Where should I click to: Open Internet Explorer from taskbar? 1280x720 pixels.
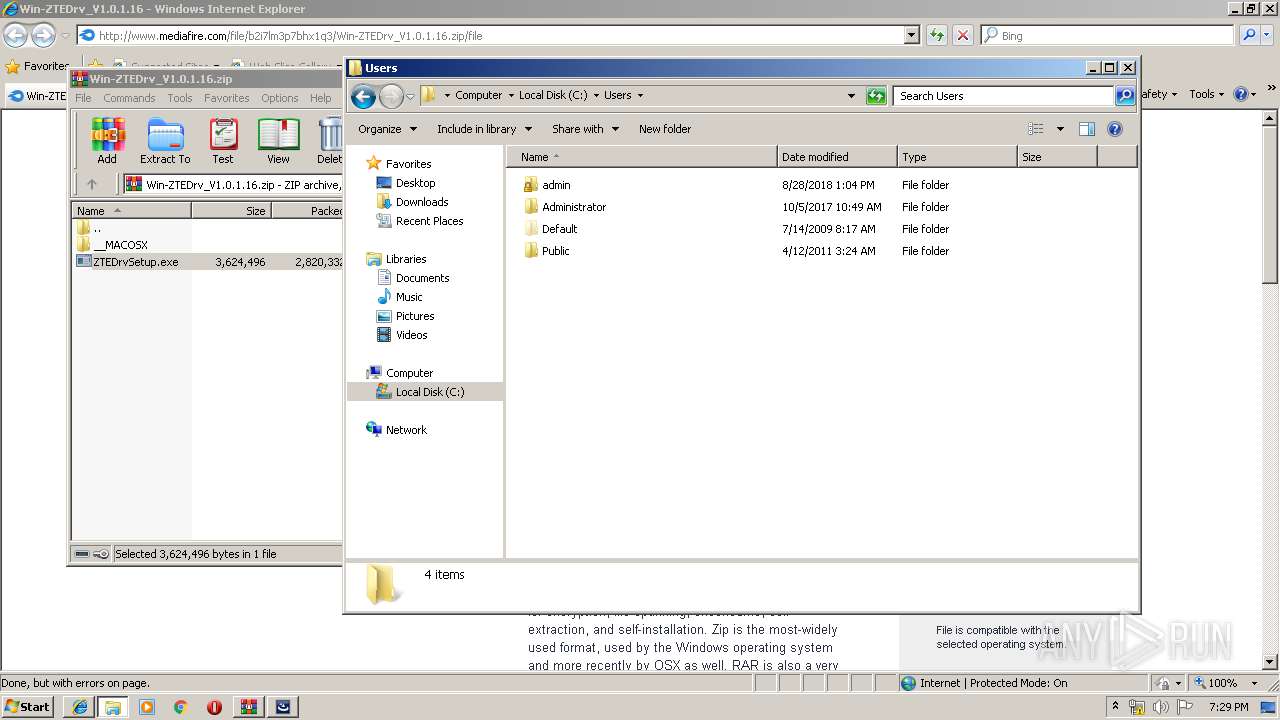click(79, 707)
